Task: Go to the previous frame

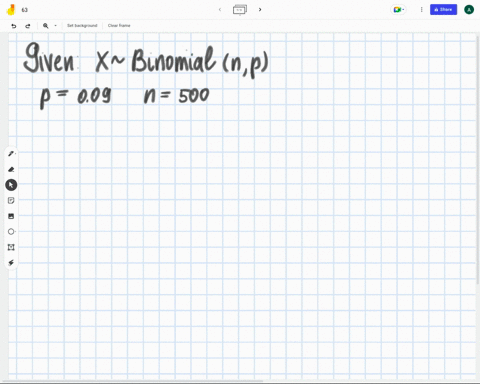Action: [220, 10]
